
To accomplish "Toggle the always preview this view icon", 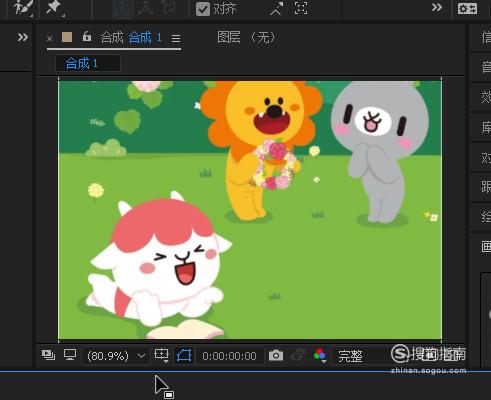I will (x=49, y=355).
